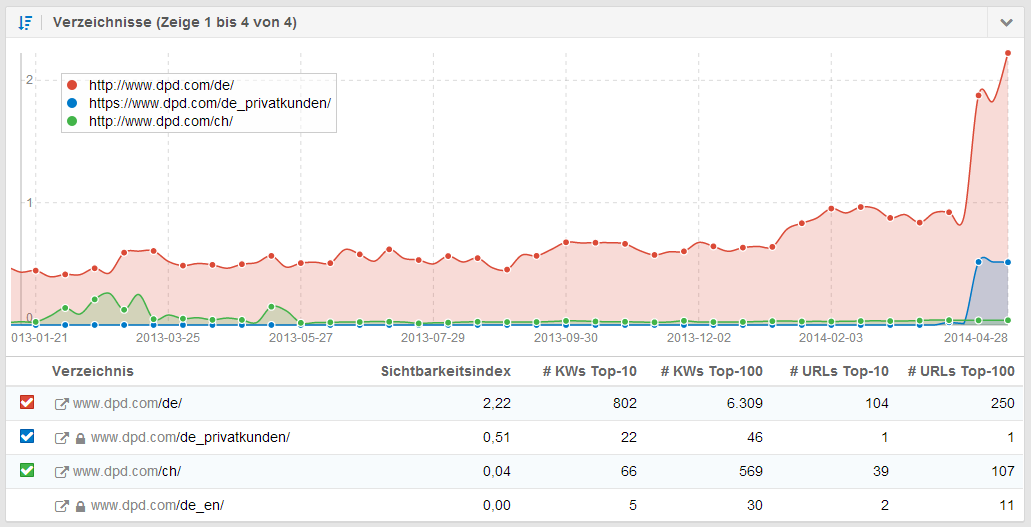This screenshot has width=1031, height=527.
Task: Click the lock icon beside de_privatkunden
Action: pos(80,437)
